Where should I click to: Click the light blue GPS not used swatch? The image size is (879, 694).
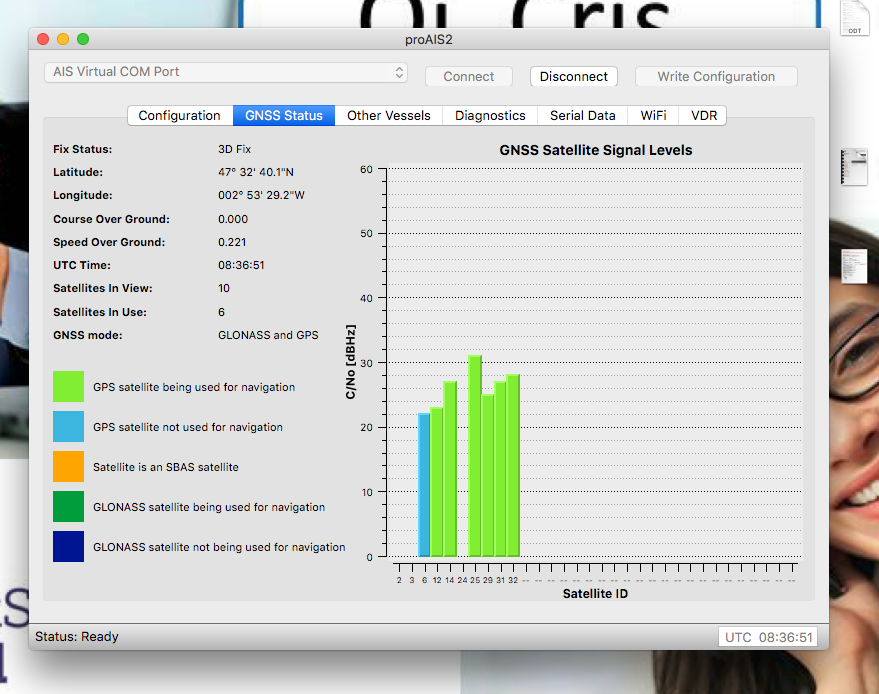68,427
